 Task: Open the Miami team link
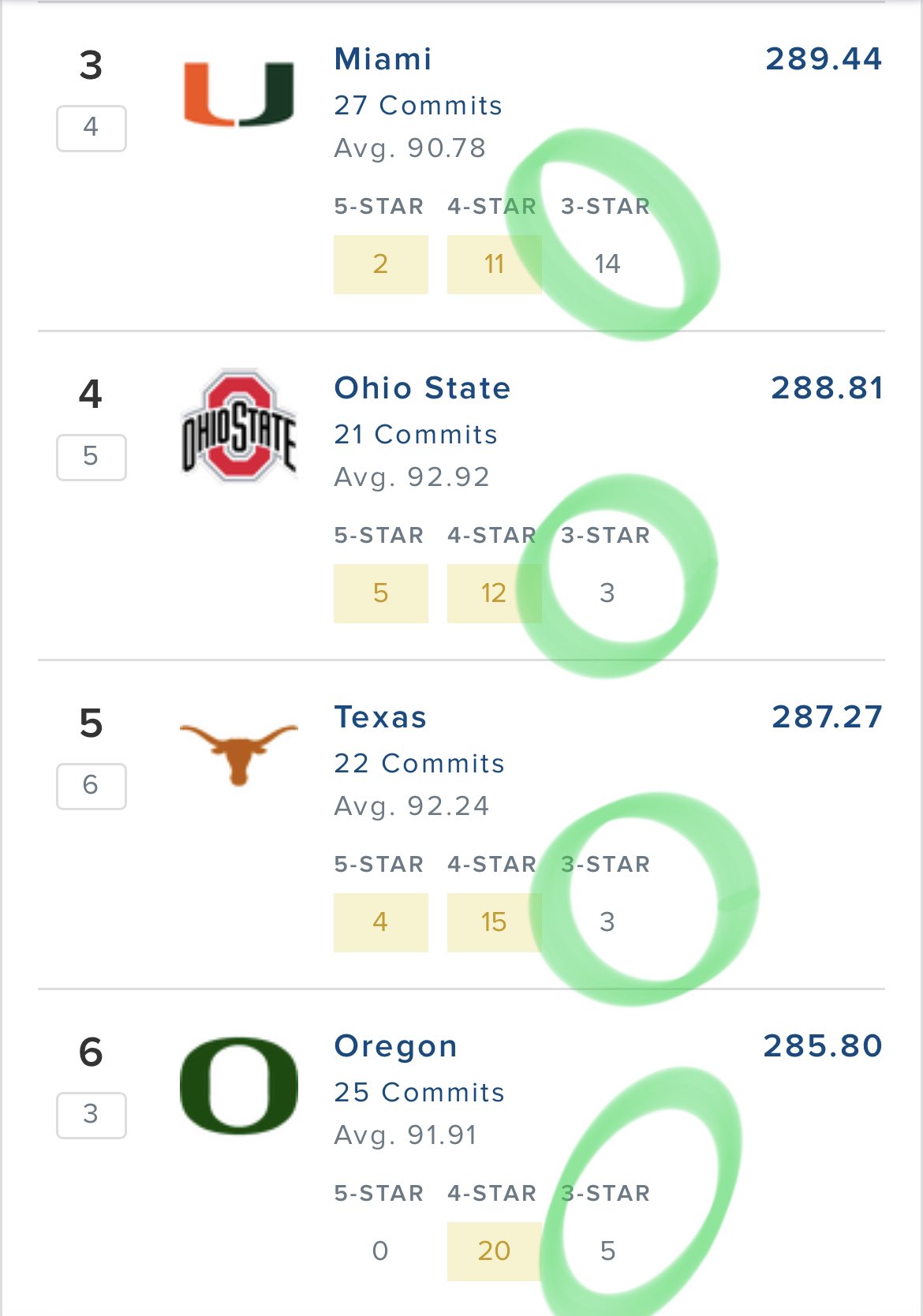click(383, 59)
